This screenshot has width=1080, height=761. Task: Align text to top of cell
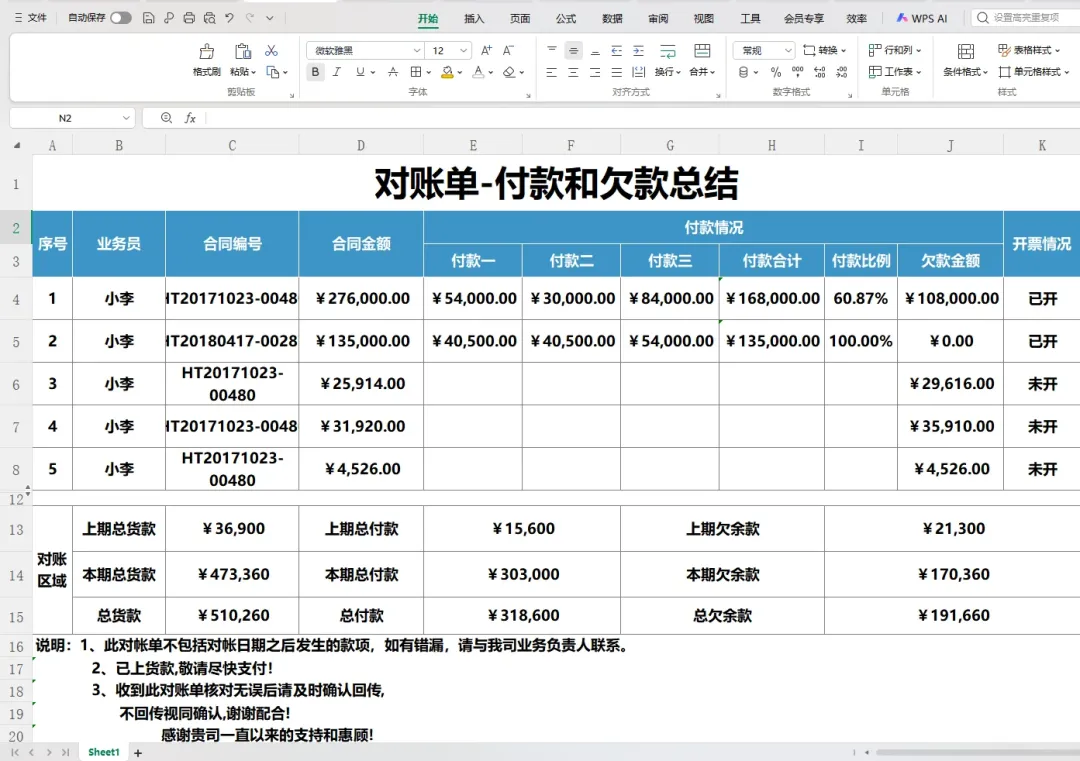click(x=552, y=50)
